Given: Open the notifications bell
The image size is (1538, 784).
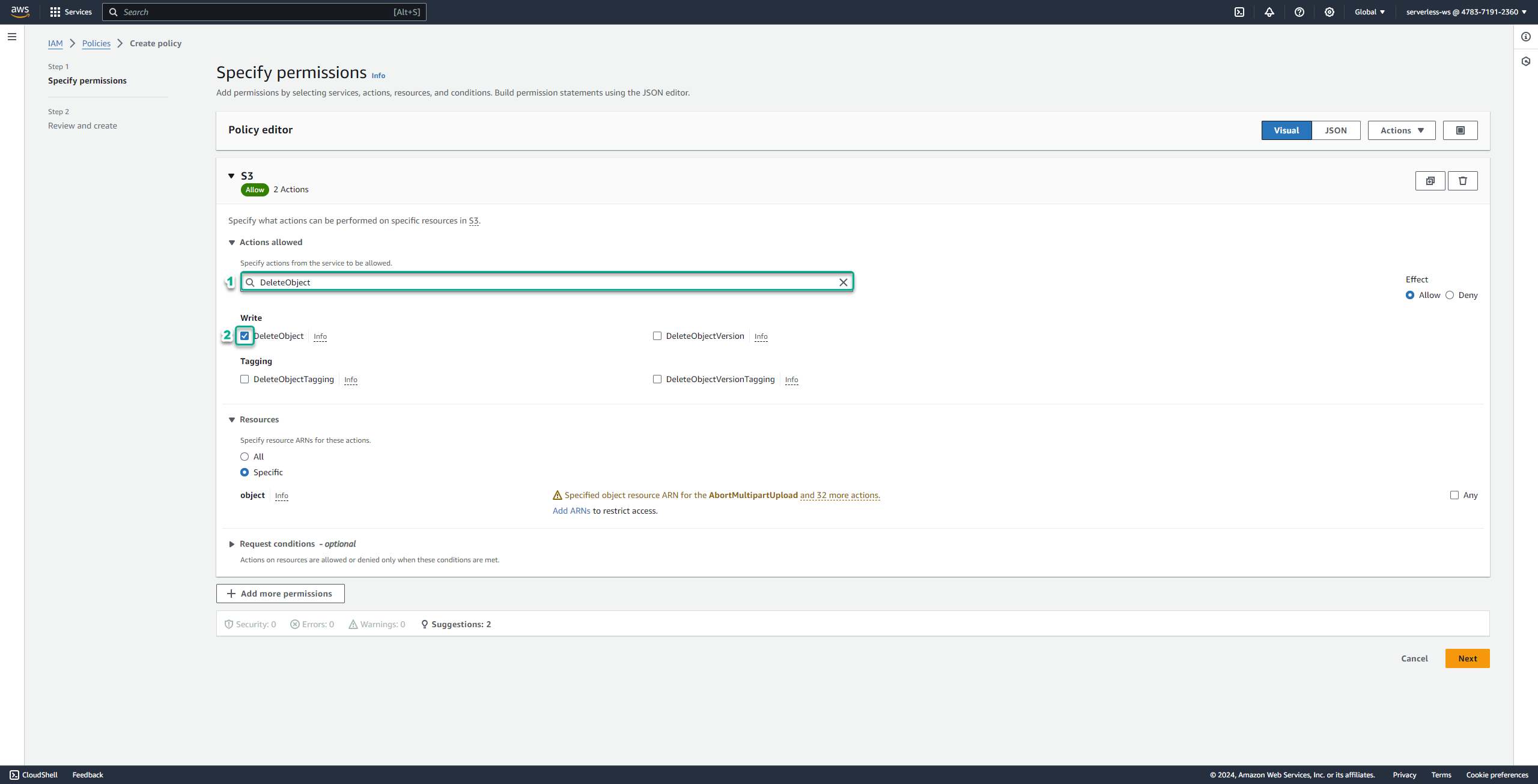Looking at the screenshot, I should [1269, 12].
